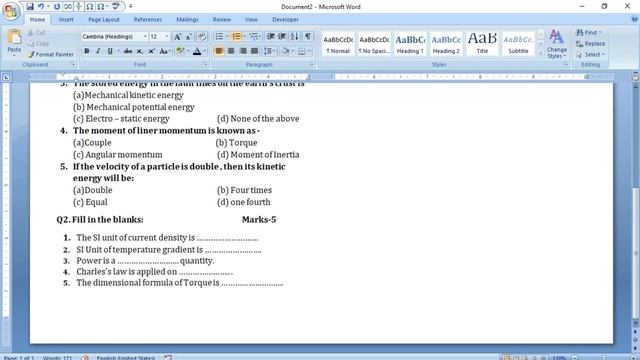Image resolution: width=640 pixels, height=360 pixels.
Task: Open the Mailings tab
Action: pos(187,19)
